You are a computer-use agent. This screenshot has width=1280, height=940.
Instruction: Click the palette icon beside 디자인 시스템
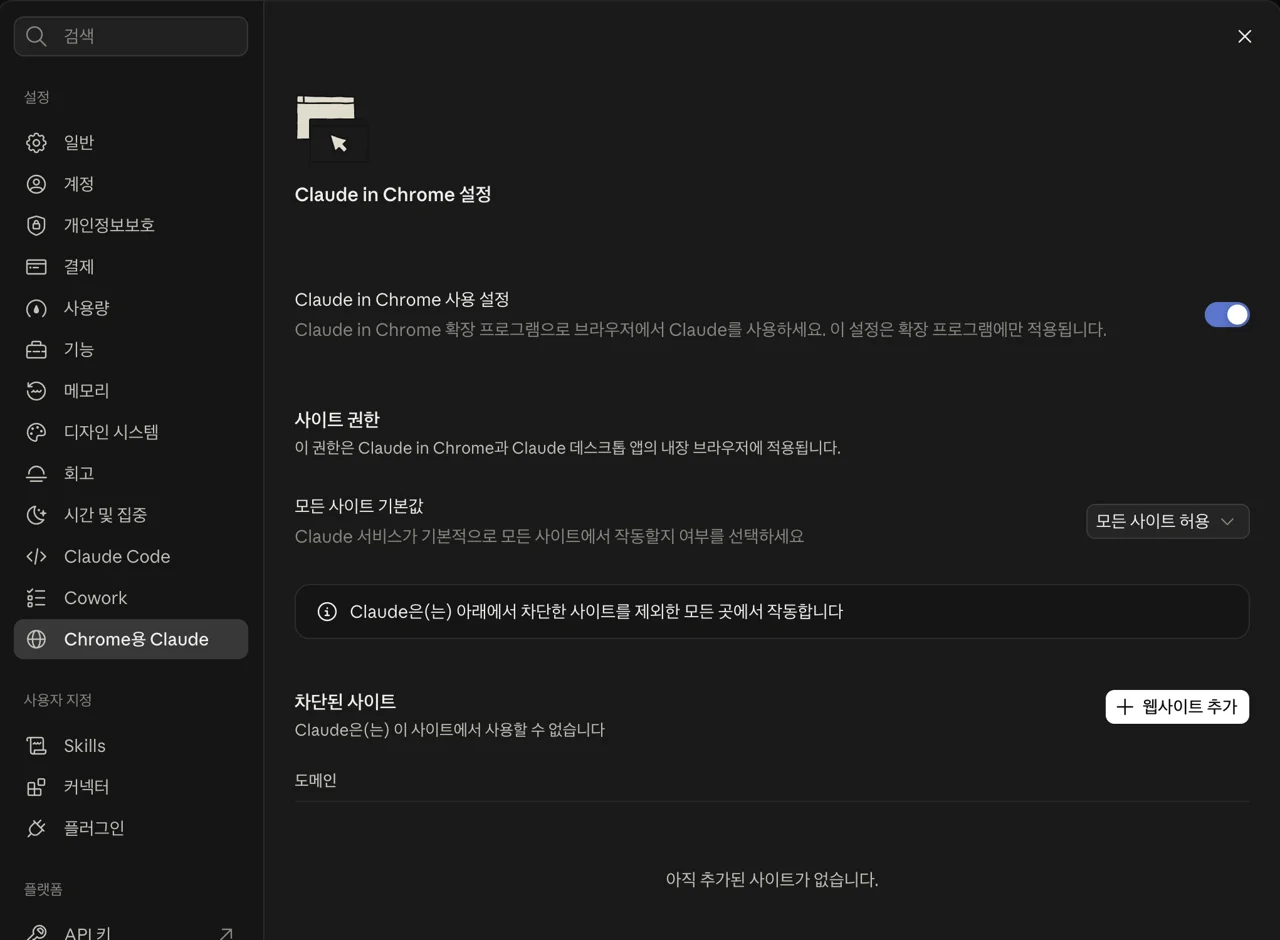click(36, 432)
